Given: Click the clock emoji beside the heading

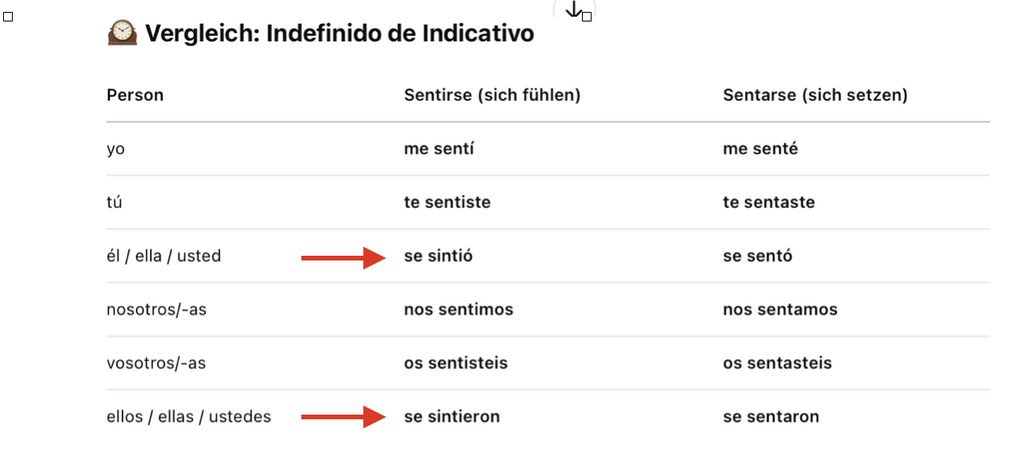Looking at the screenshot, I should [122, 32].
